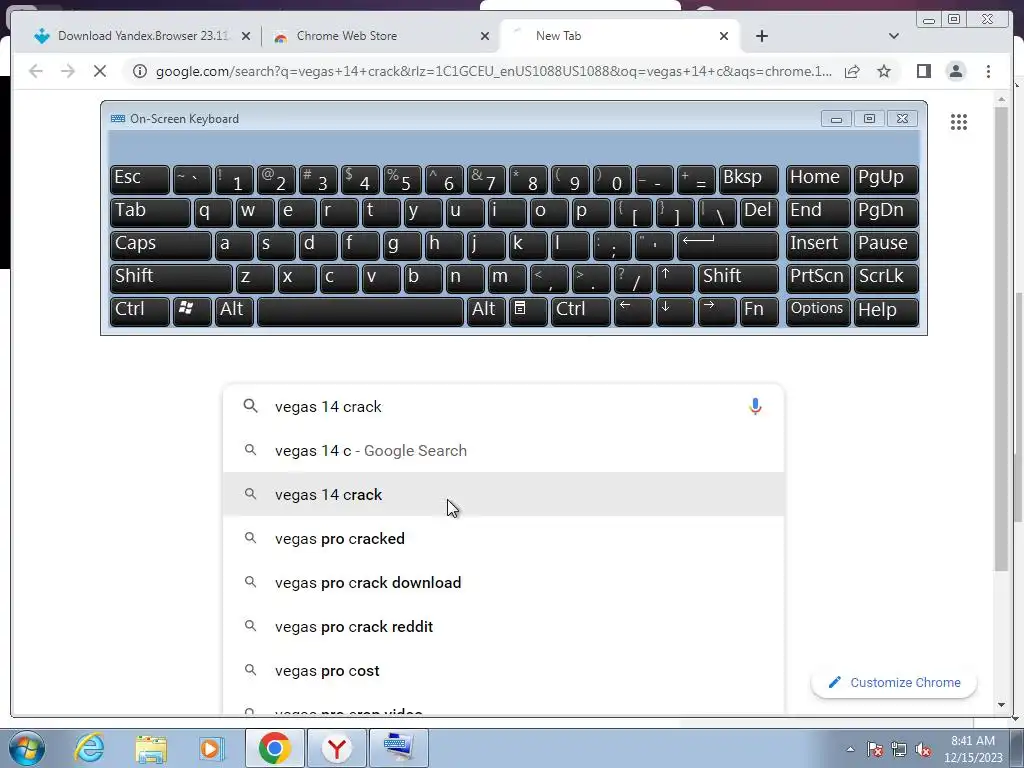Screen dimensions: 1024x768
Task: Click Help key on On-Screen Keyboard
Action: (886, 311)
